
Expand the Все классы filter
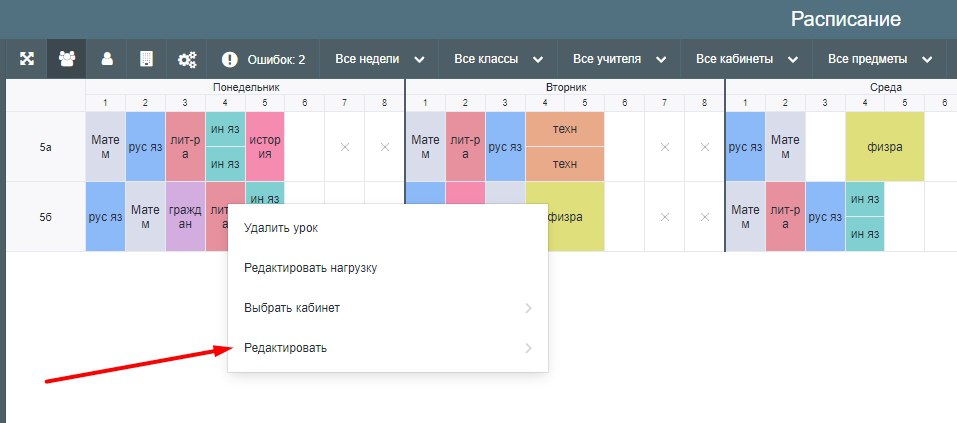point(498,59)
